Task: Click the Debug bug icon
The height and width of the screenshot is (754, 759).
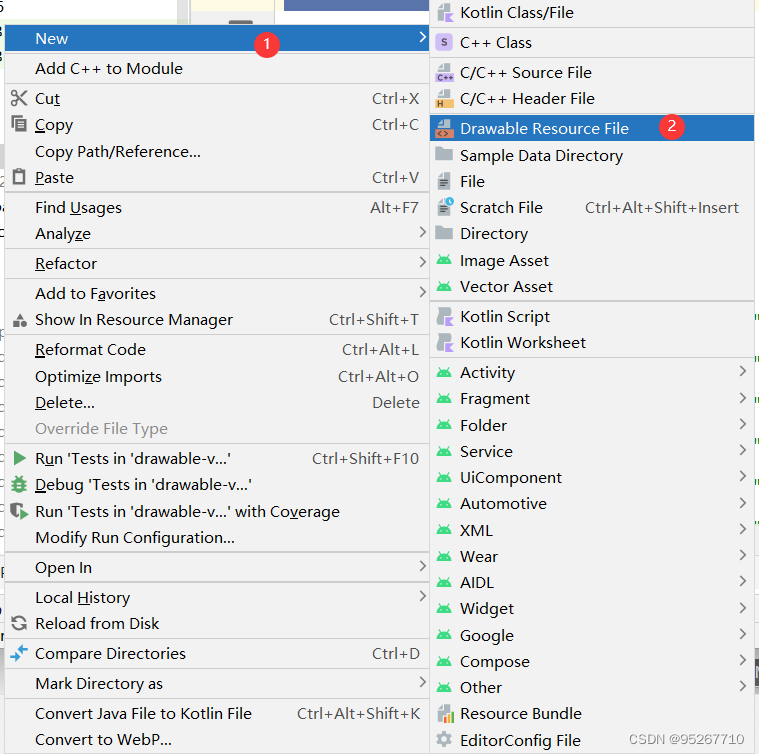Action: 19,484
